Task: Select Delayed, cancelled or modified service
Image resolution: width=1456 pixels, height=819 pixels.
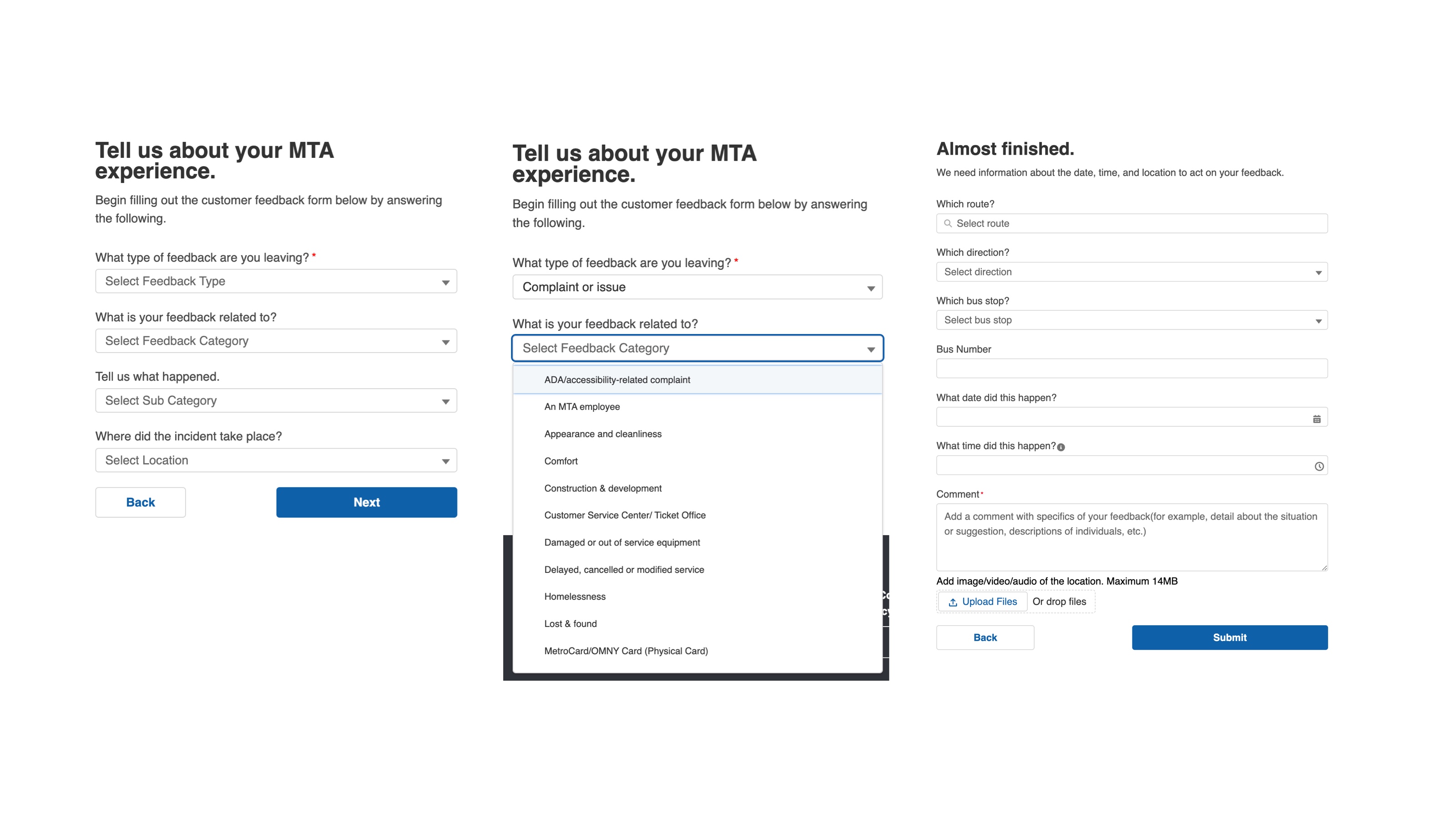Action: tap(624, 570)
